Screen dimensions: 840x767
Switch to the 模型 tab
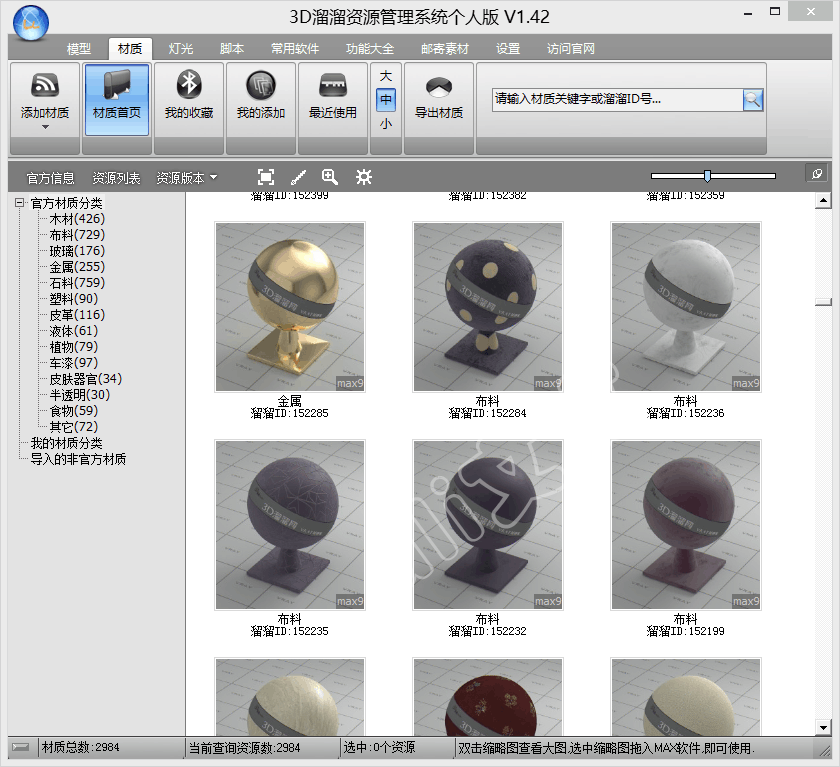tap(79, 49)
